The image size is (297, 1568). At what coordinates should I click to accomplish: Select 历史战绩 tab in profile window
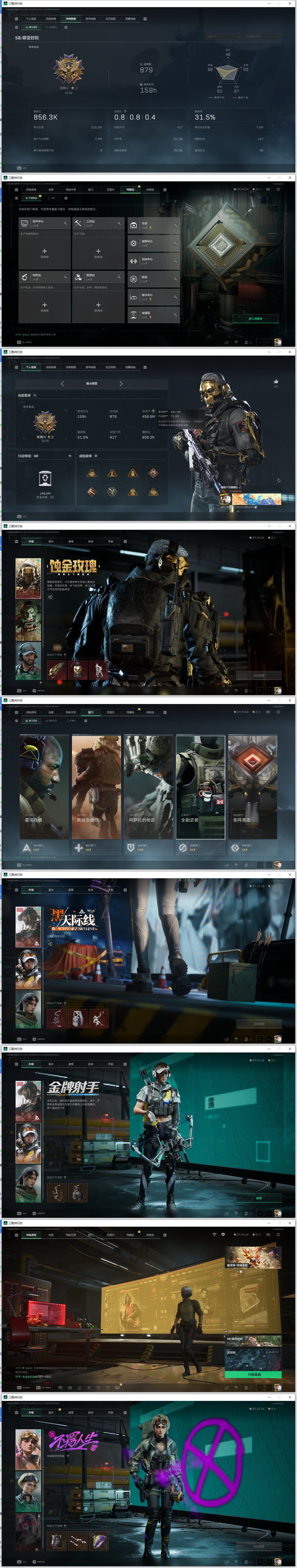pos(51,367)
